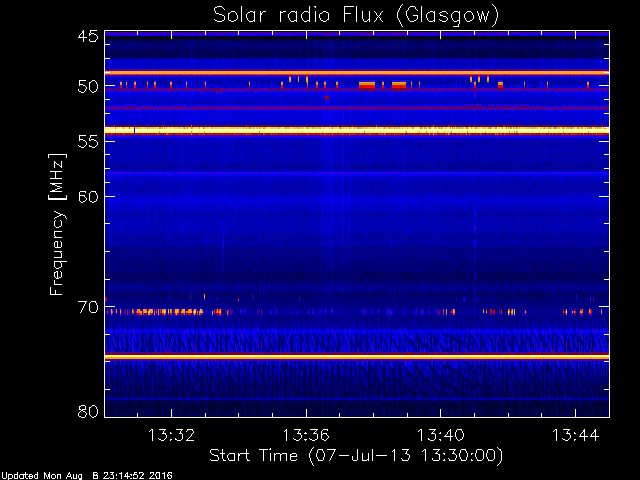This screenshot has height=480, width=640.
Task: Click the bright yellow band near 75 MHz
Action: (357, 357)
